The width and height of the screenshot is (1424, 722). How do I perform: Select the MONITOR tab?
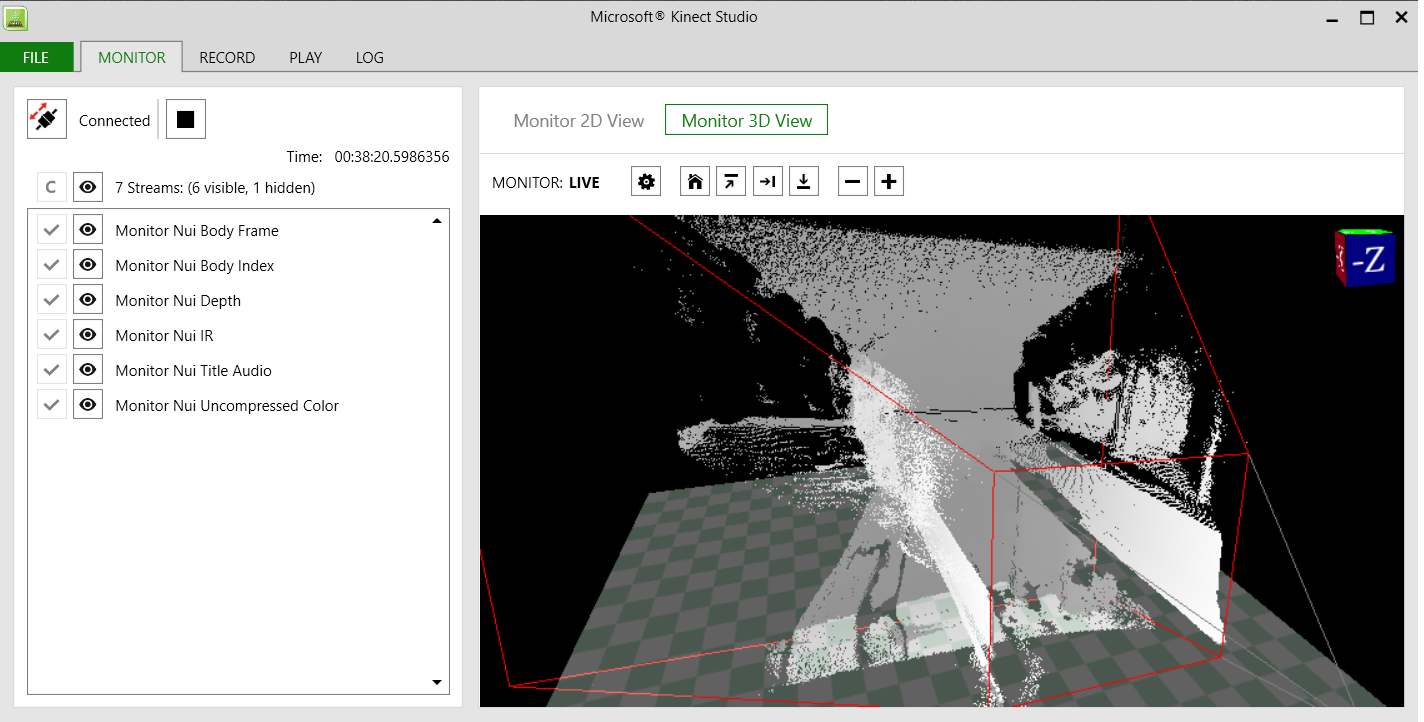click(132, 57)
